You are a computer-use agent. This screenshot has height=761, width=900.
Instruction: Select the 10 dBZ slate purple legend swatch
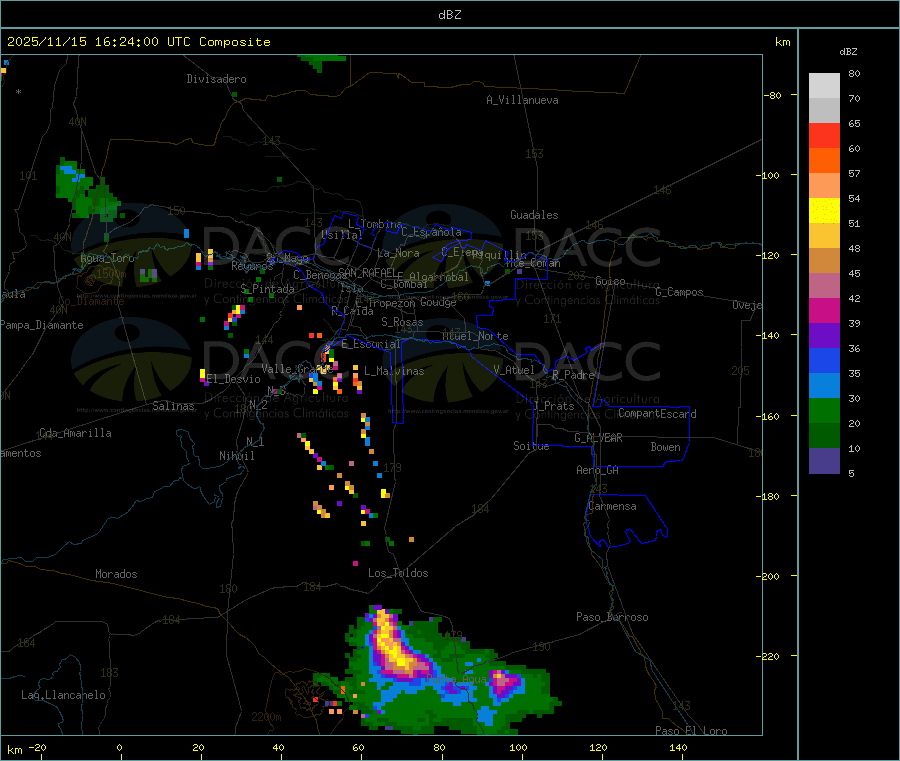[x=824, y=461]
